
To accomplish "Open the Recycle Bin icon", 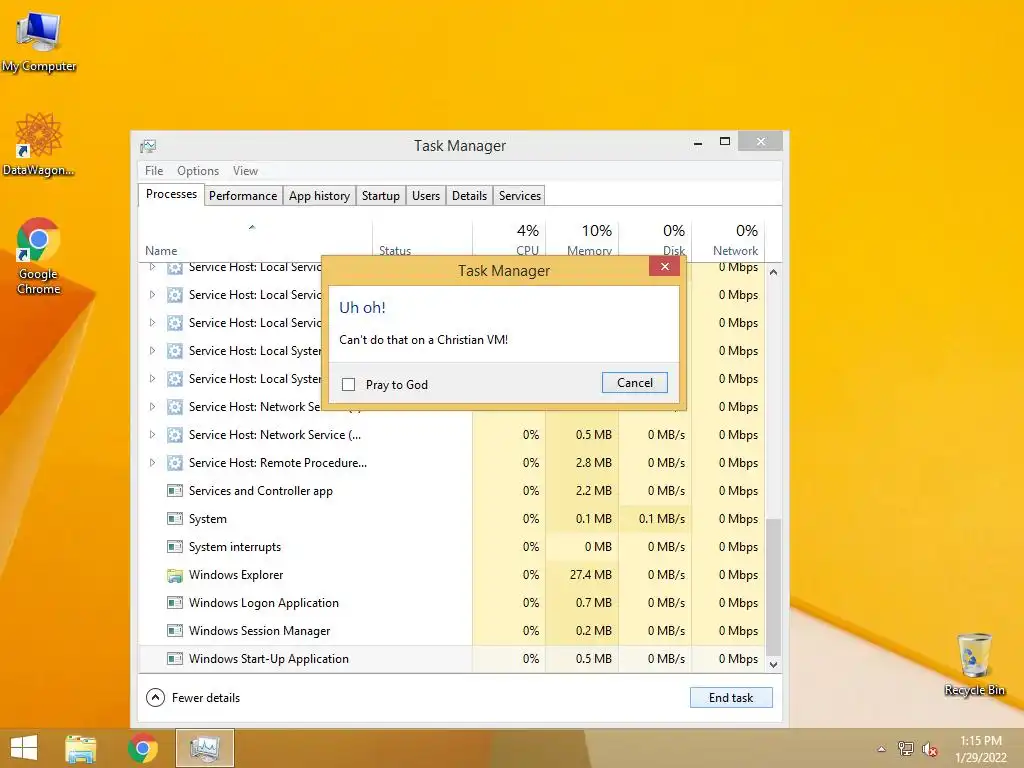I will point(974,664).
